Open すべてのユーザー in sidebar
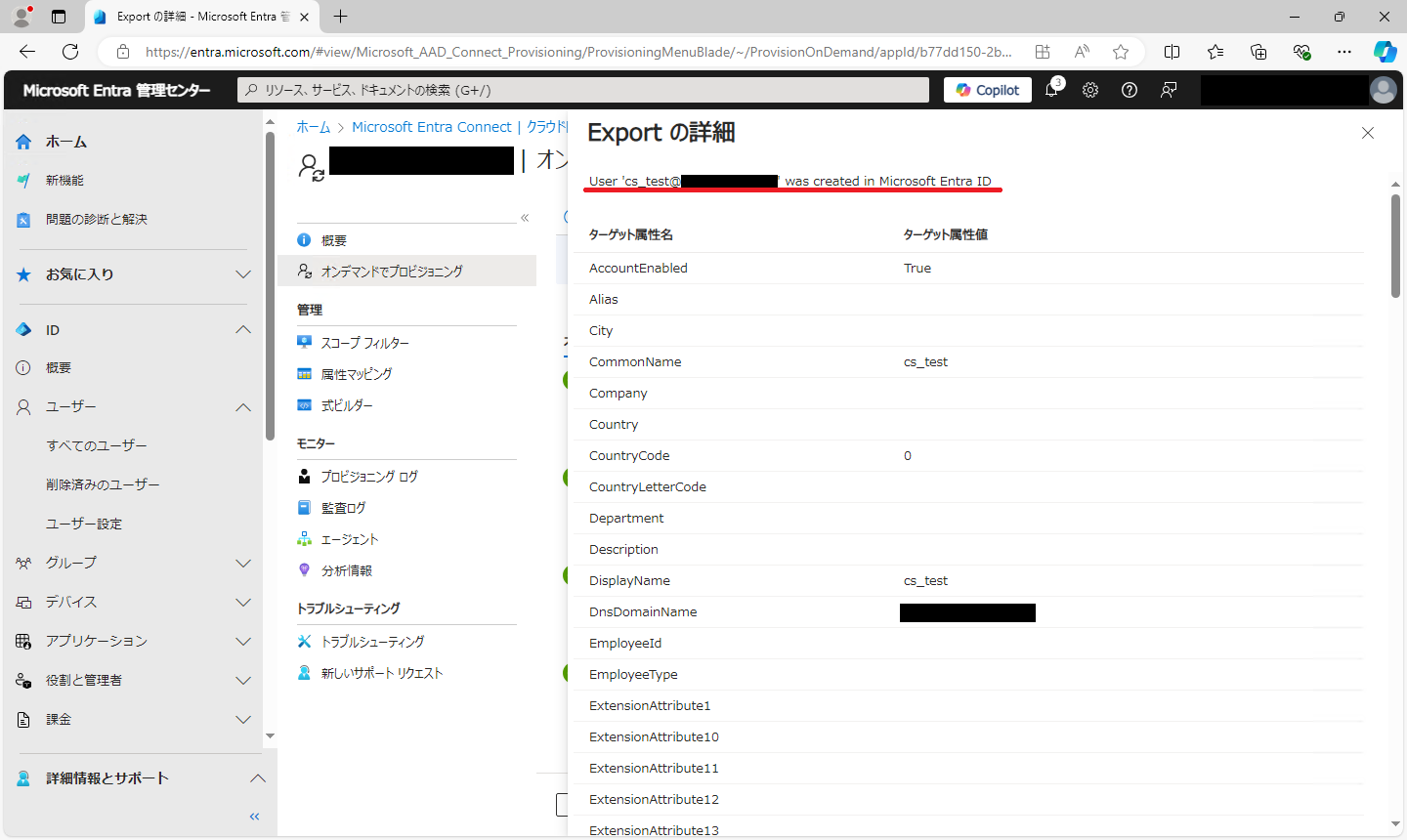Screen dimensions: 1407x840 point(97,445)
